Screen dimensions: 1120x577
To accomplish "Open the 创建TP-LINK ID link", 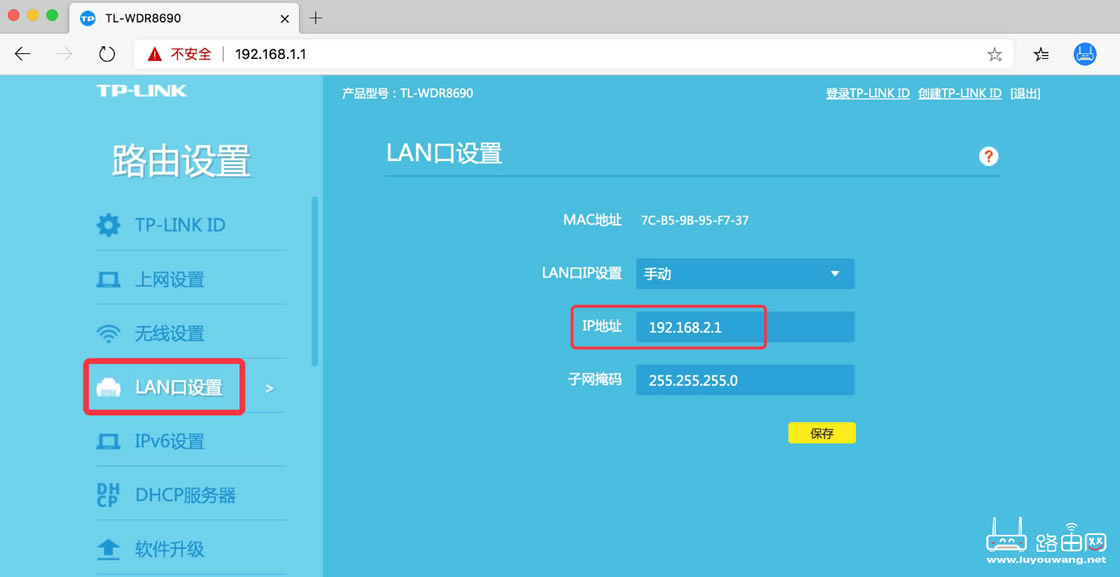I will click(x=960, y=92).
